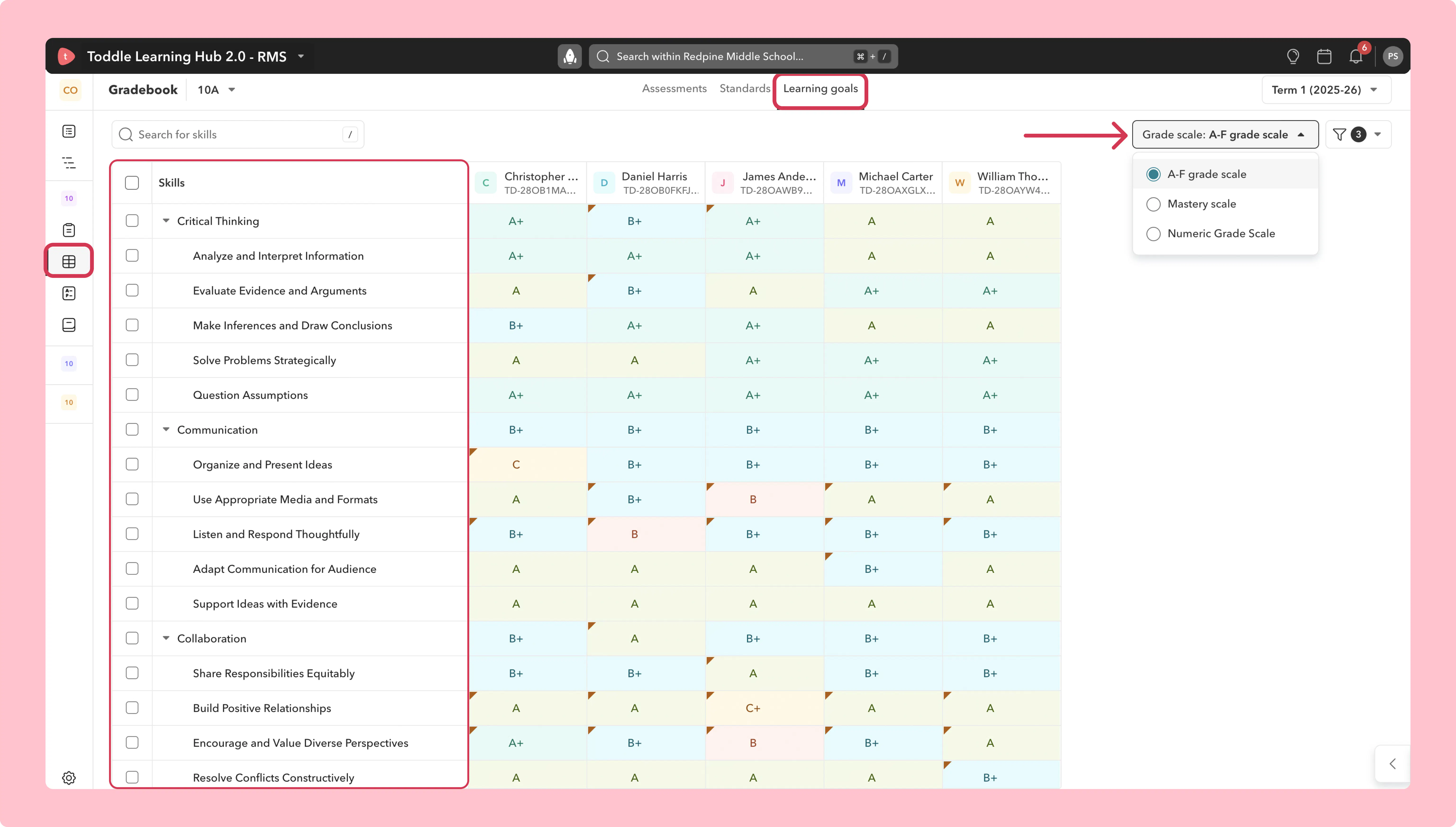
Task: Click Christopher's C avatar
Action: (486, 183)
